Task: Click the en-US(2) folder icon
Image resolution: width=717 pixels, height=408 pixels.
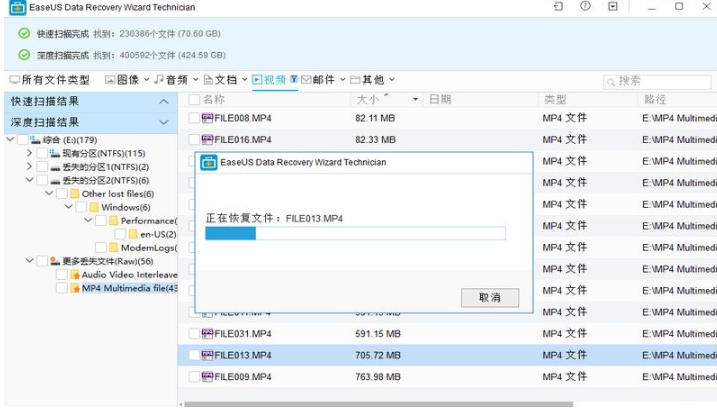Action: pyautogui.click(x=133, y=234)
